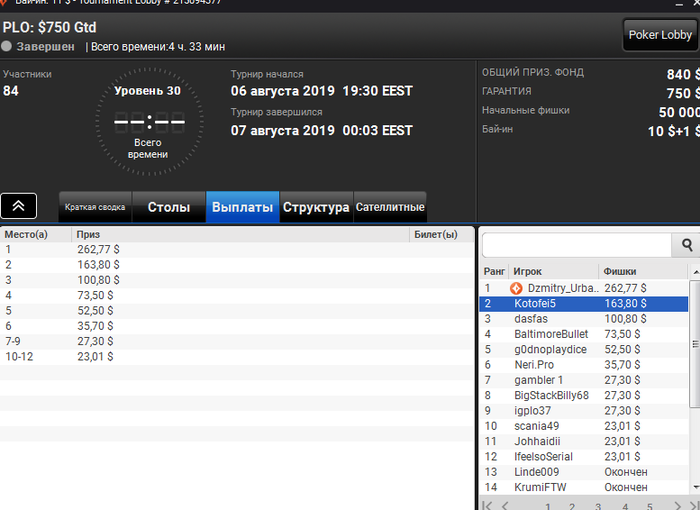The width and height of the screenshot is (700, 510).
Task: Click the 1st place prize 262,77 $
Action: (98, 250)
